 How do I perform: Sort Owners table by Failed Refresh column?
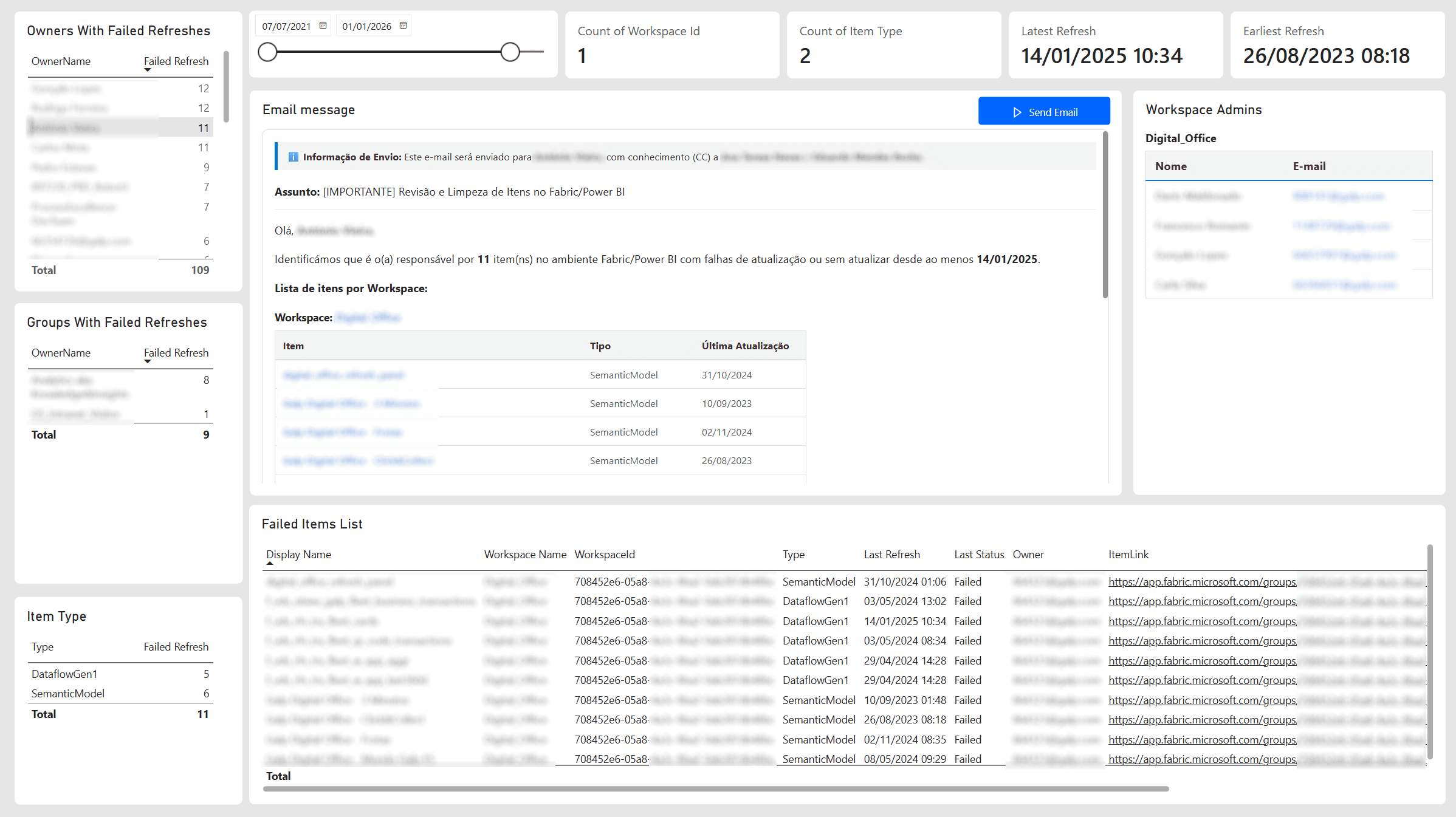tap(176, 61)
